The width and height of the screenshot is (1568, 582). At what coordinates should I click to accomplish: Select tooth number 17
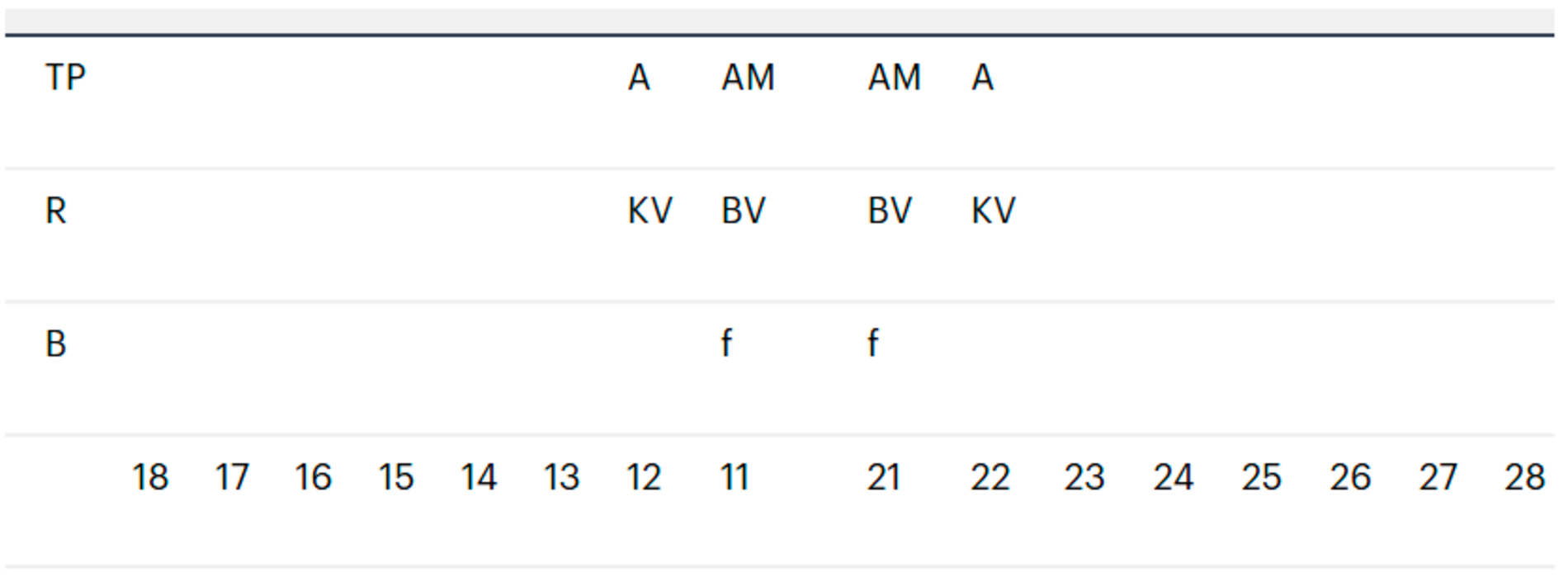click(x=232, y=477)
